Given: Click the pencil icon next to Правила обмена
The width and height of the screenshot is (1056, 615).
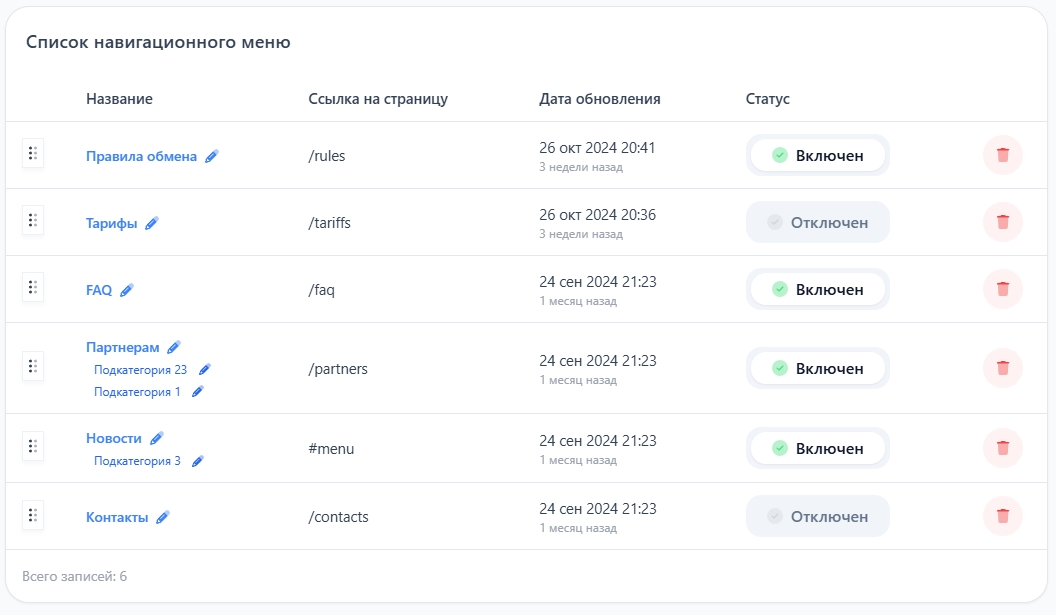Looking at the screenshot, I should (212, 156).
